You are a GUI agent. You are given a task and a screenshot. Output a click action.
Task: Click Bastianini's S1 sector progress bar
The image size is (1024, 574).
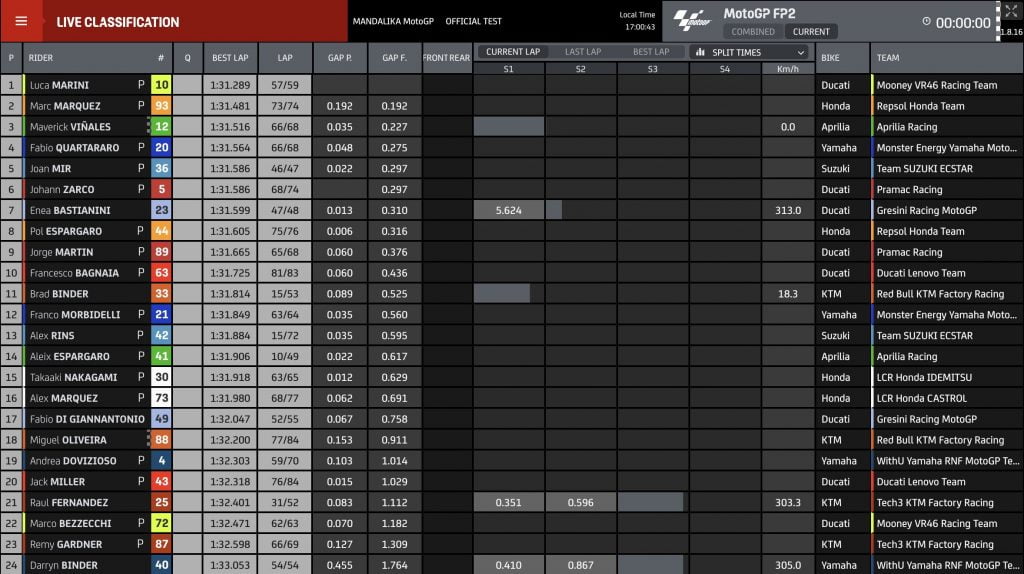click(x=509, y=210)
